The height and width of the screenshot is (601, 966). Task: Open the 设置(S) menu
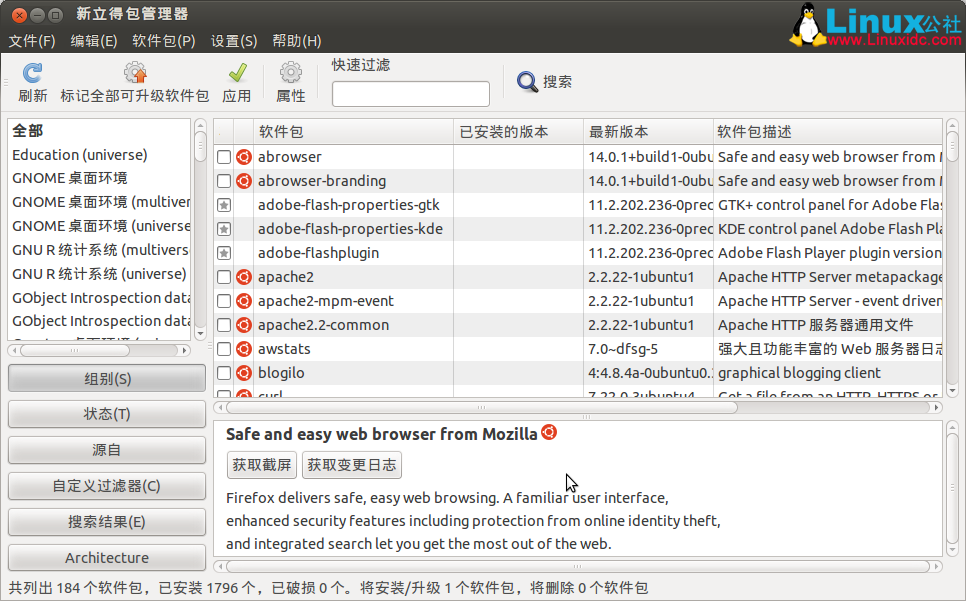point(234,41)
